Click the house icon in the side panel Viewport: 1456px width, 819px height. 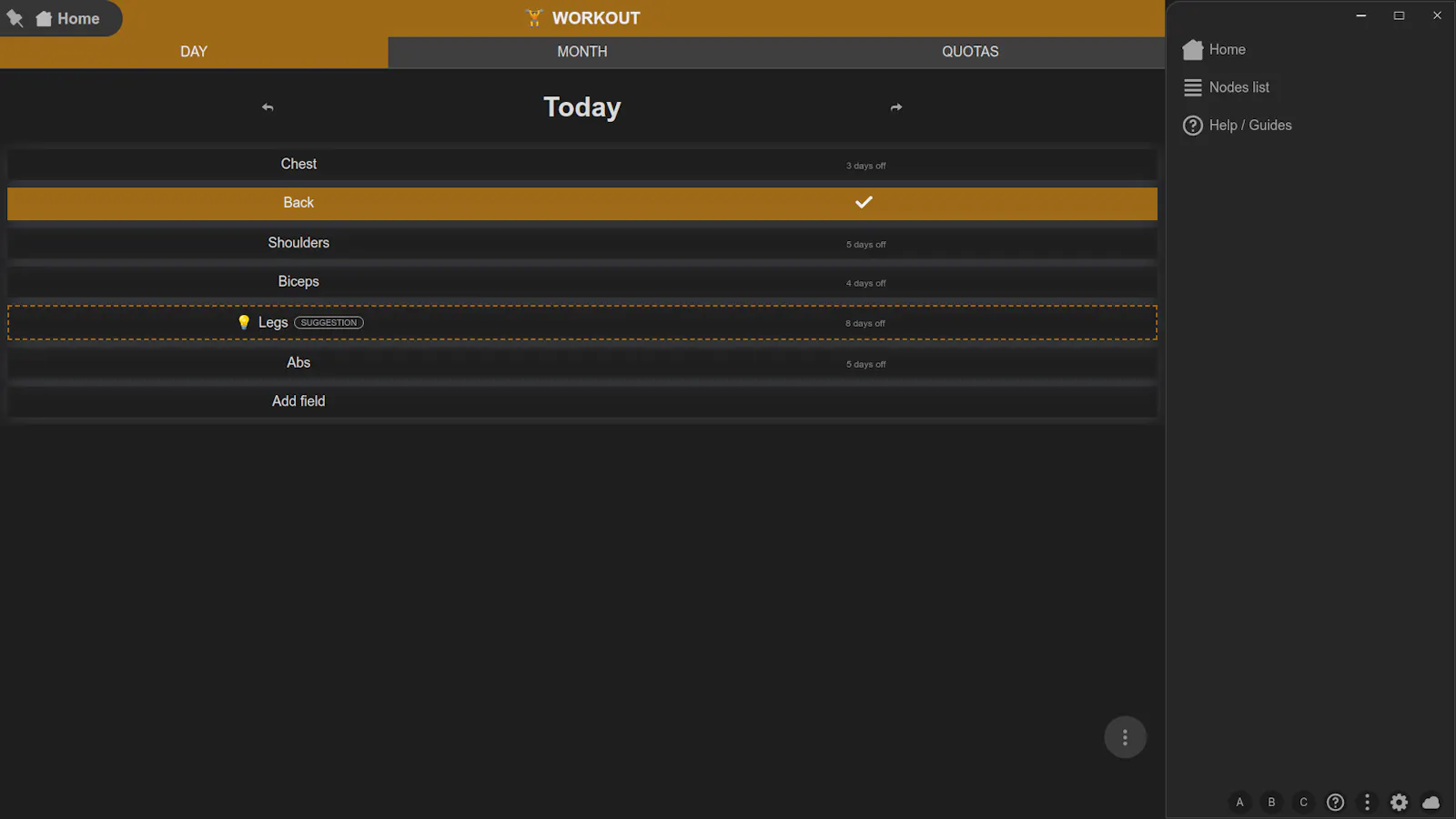coord(1193,50)
